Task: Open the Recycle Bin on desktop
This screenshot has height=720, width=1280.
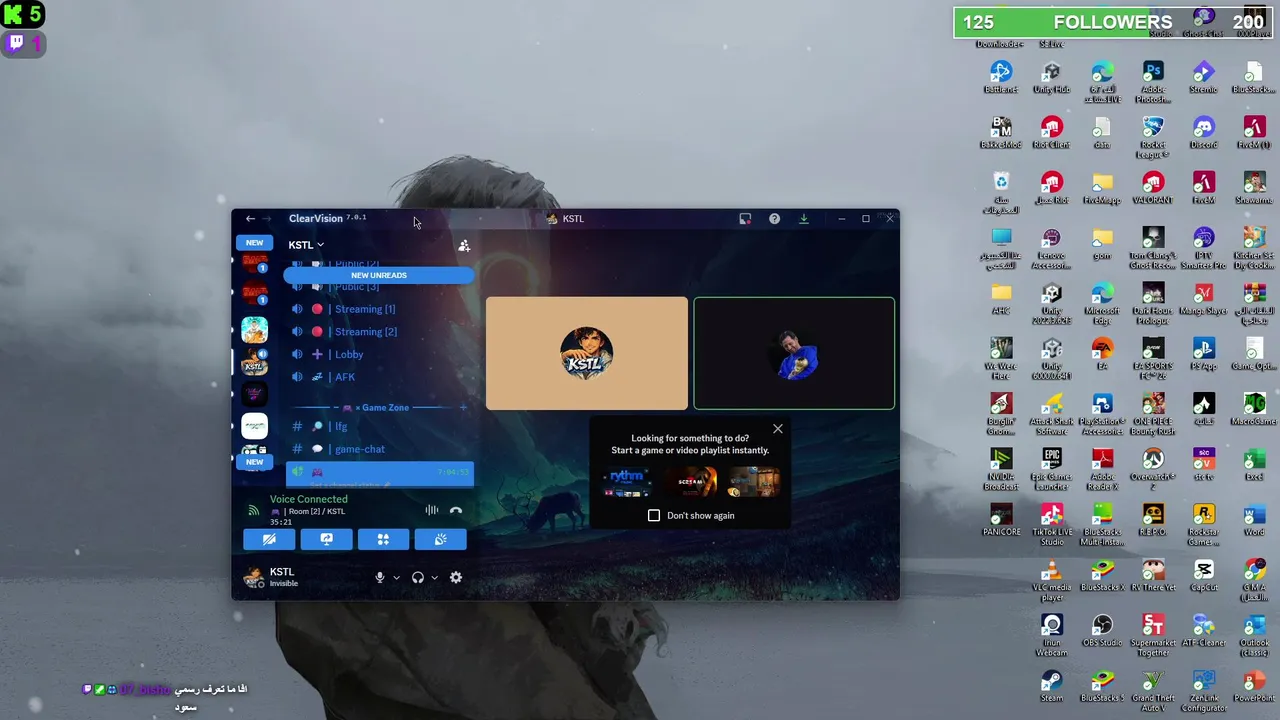Action: click(1000, 192)
